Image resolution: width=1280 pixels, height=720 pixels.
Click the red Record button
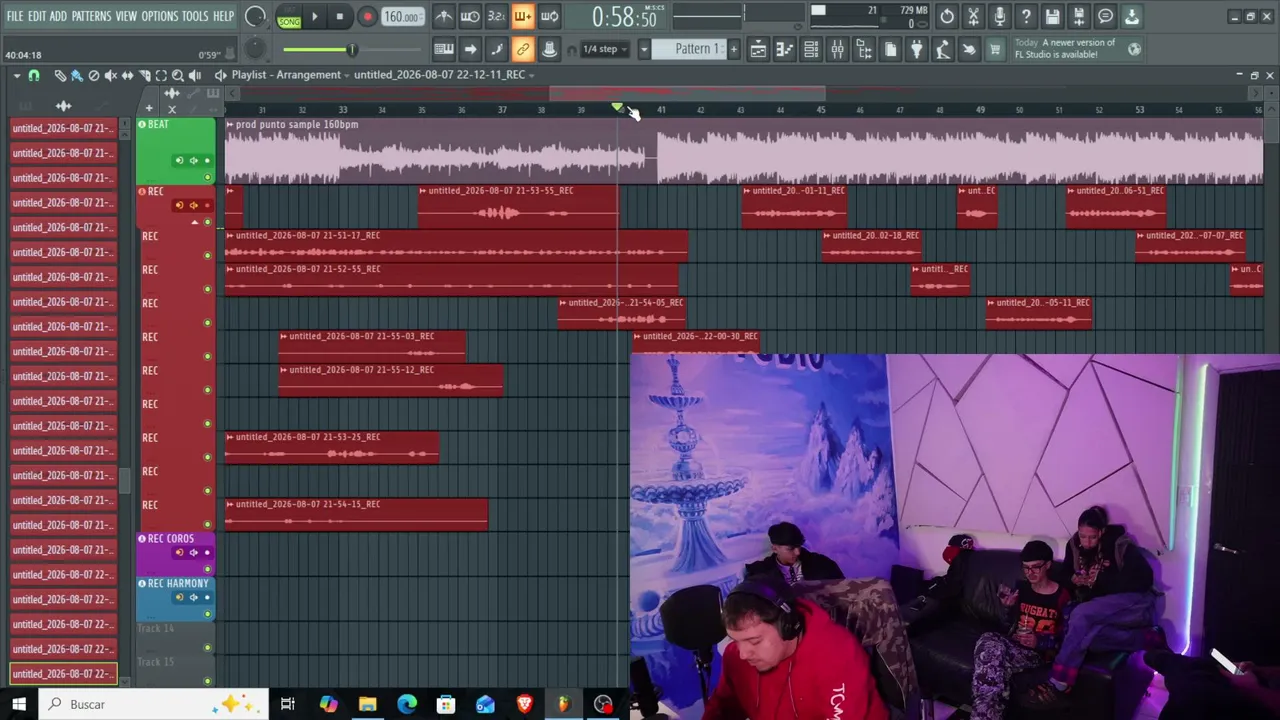pos(367,17)
